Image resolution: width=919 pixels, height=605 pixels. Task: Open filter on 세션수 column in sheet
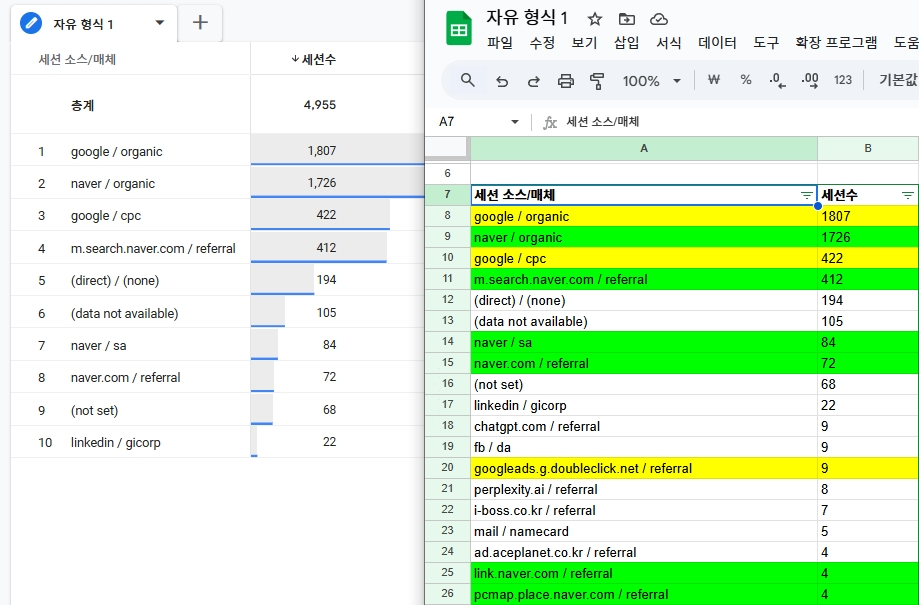pyautogui.click(x=908, y=195)
